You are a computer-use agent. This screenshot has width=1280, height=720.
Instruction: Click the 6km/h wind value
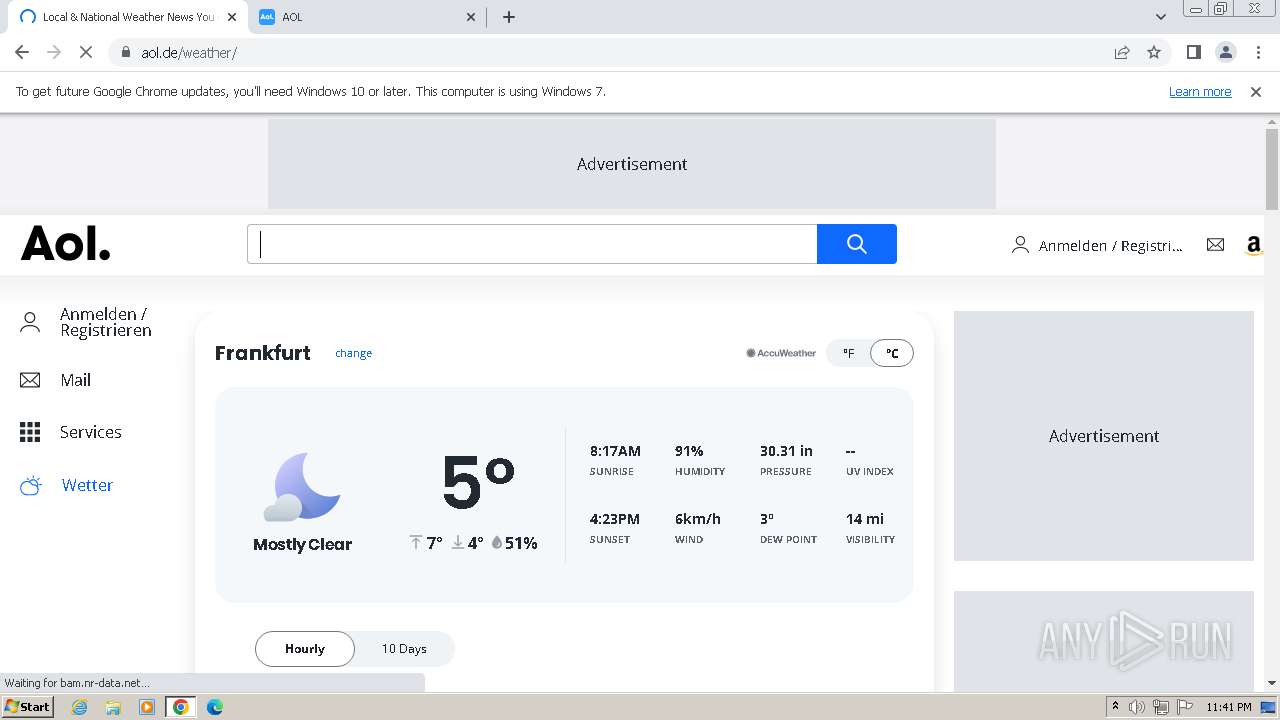click(697, 519)
